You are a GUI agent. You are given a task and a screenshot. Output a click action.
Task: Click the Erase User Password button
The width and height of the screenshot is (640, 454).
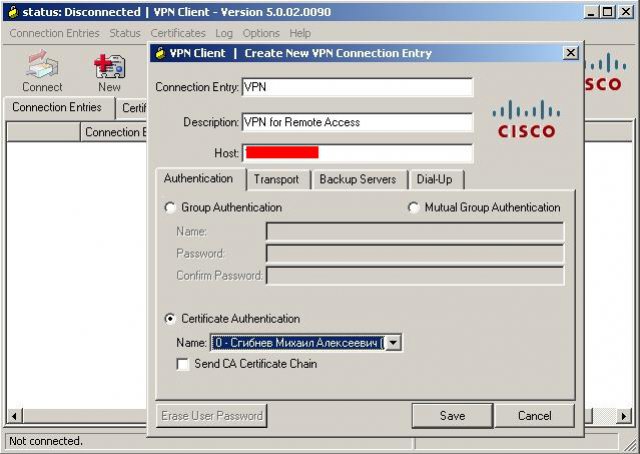click(x=211, y=416)
